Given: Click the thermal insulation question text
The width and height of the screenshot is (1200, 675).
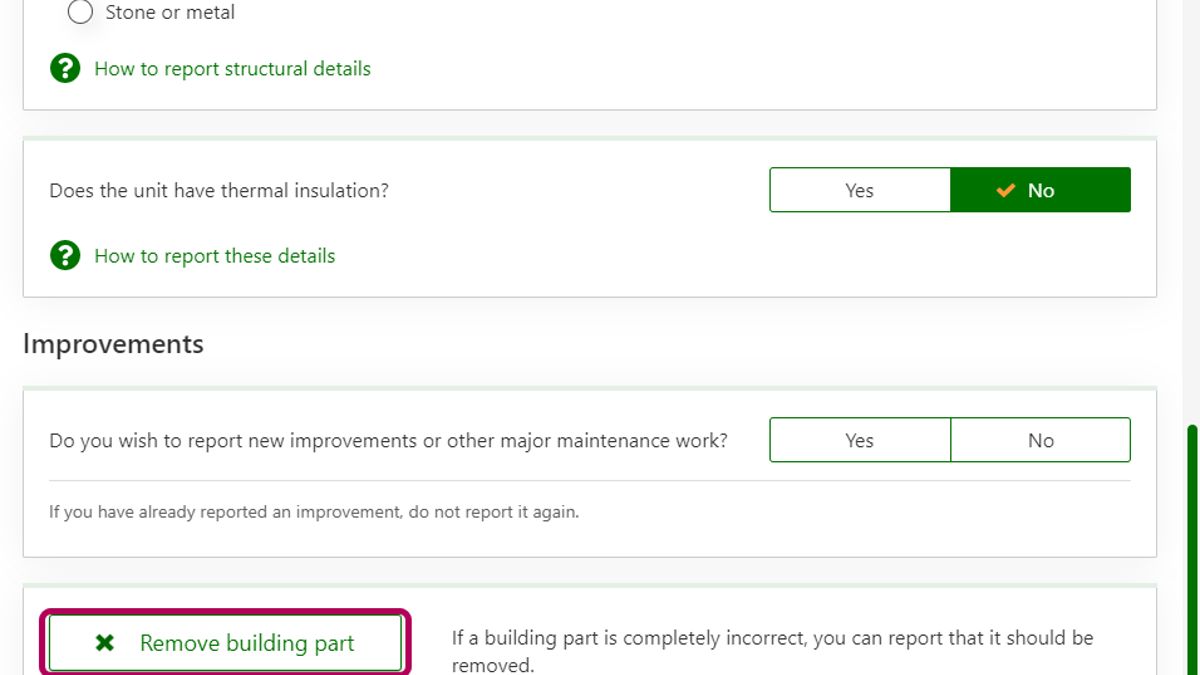Looking at the screenshot, I should coord(219,190).
